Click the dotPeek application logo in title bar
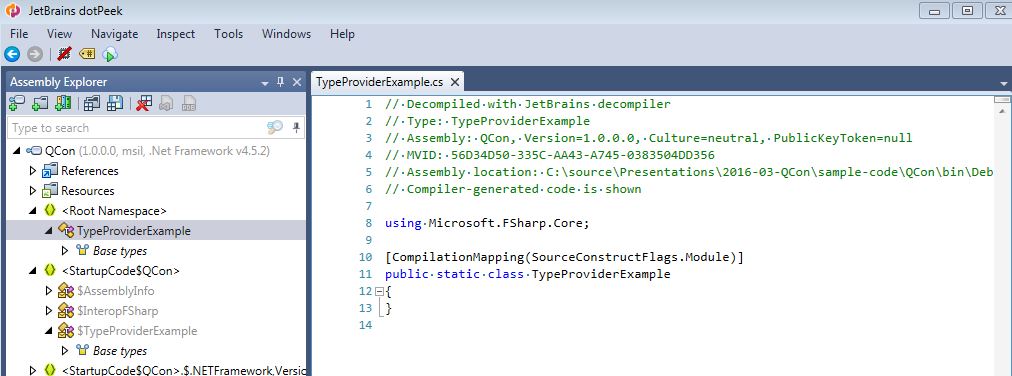 point(11,11)
